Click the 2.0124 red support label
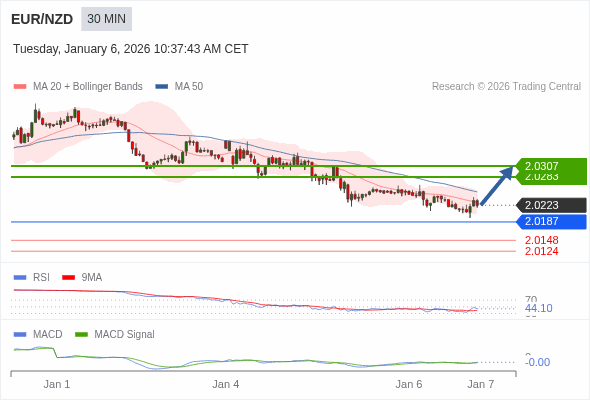Screen dimensions: 590x400 pyautogui.click(x=541, y=251)
